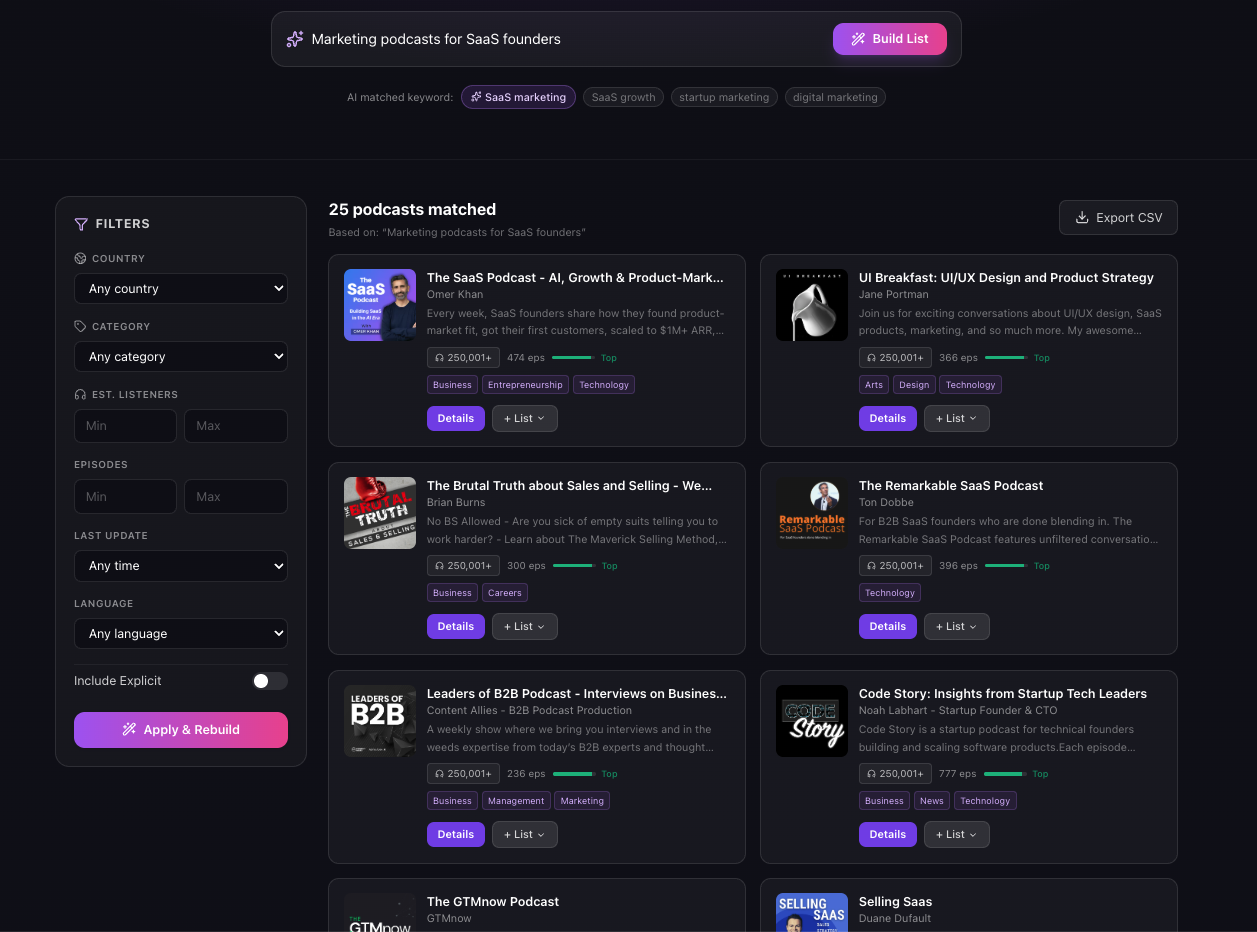
Task: Select the SaaS growth keyword chip
Action: tap(623, 97)
